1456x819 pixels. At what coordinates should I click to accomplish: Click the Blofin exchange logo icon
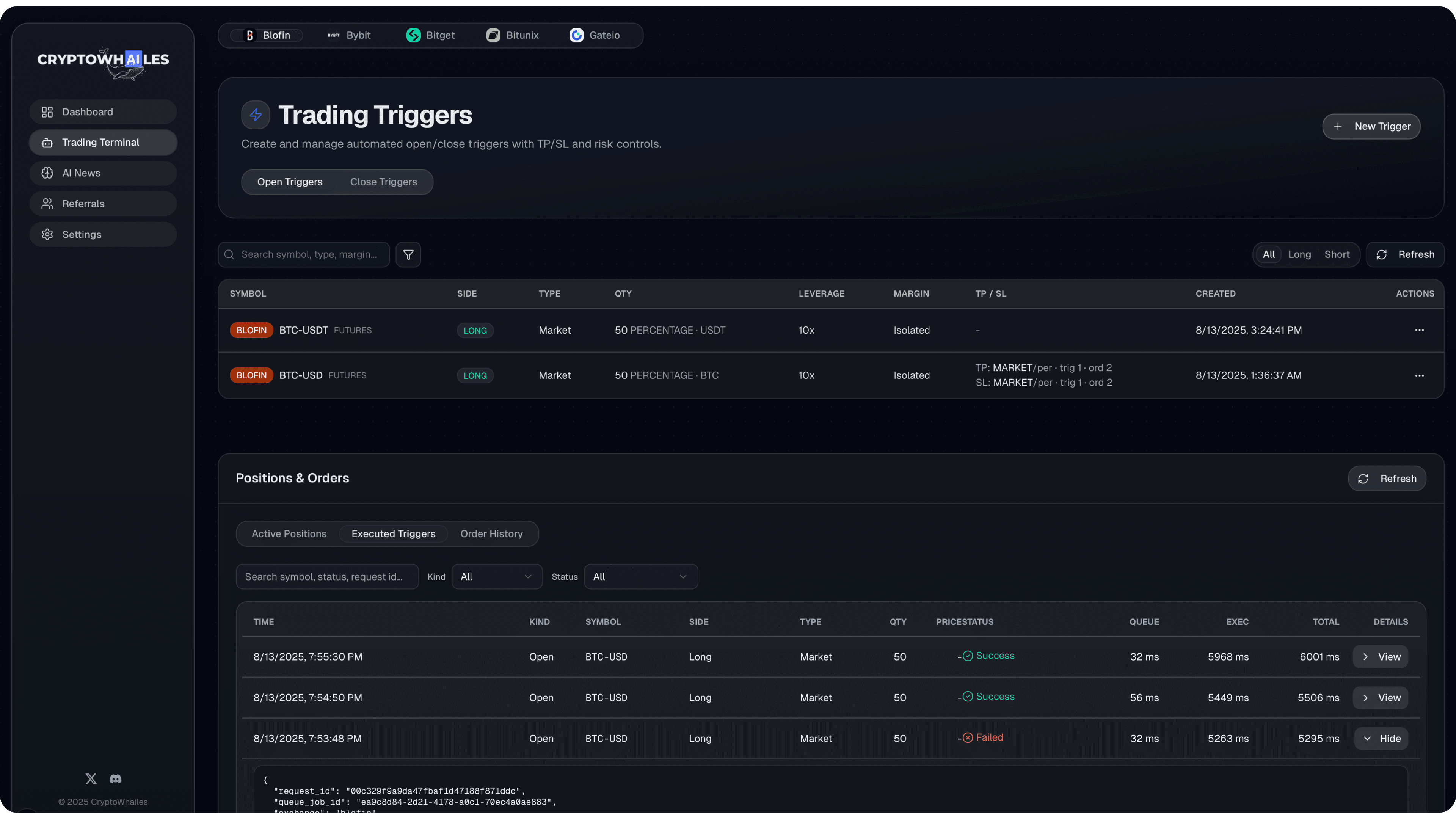(x=249, y=35)
